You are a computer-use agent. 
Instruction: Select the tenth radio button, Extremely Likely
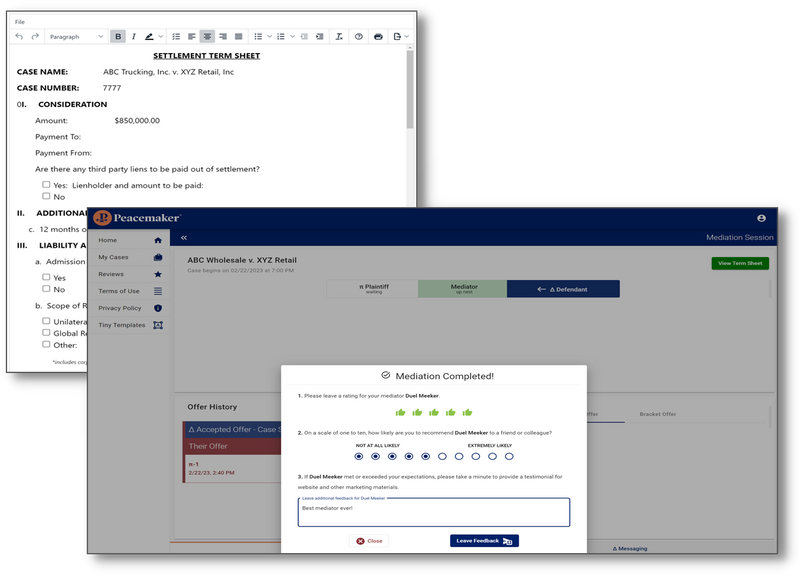point(509,456)
